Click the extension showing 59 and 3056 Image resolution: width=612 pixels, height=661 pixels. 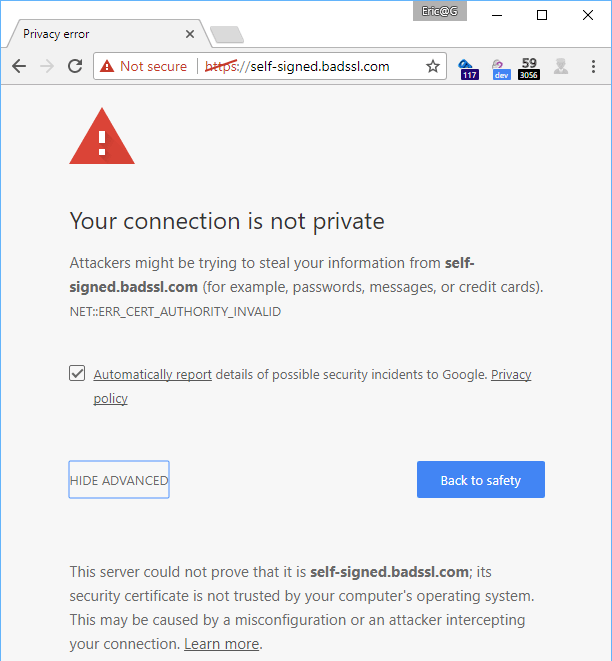(529, 68)
